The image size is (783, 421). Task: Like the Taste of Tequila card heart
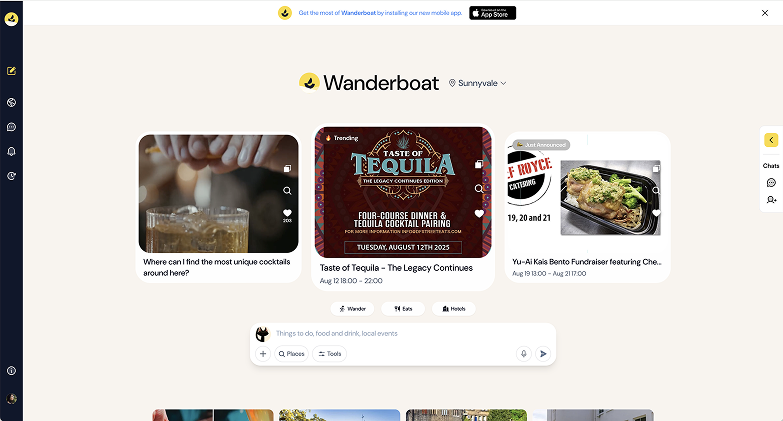pyautogui.click(x=479, y=213)
